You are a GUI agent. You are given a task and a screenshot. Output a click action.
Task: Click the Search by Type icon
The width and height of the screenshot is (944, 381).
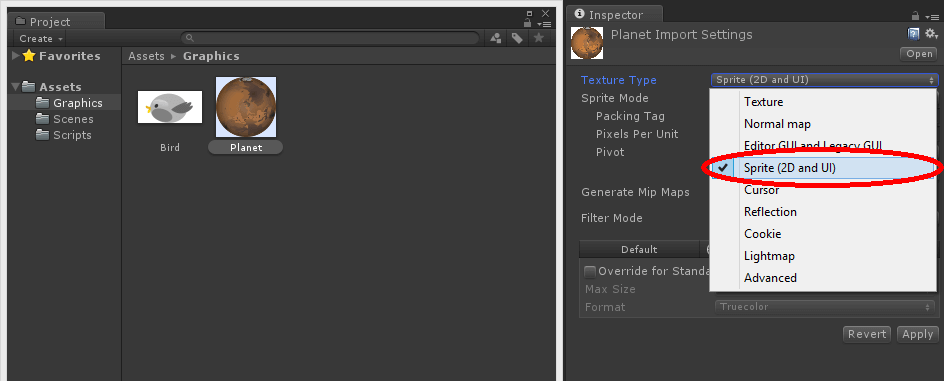point(496,38)
